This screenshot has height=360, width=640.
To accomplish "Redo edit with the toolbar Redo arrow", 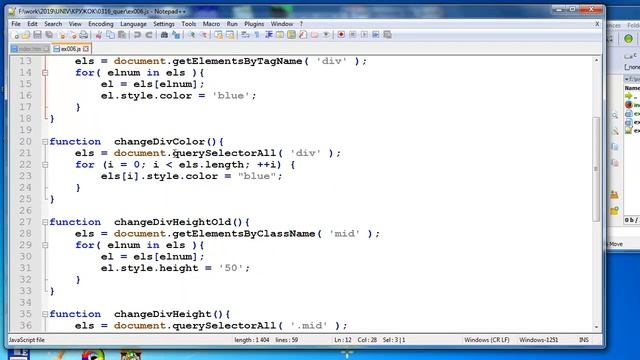I will click(x=149, y=35).
